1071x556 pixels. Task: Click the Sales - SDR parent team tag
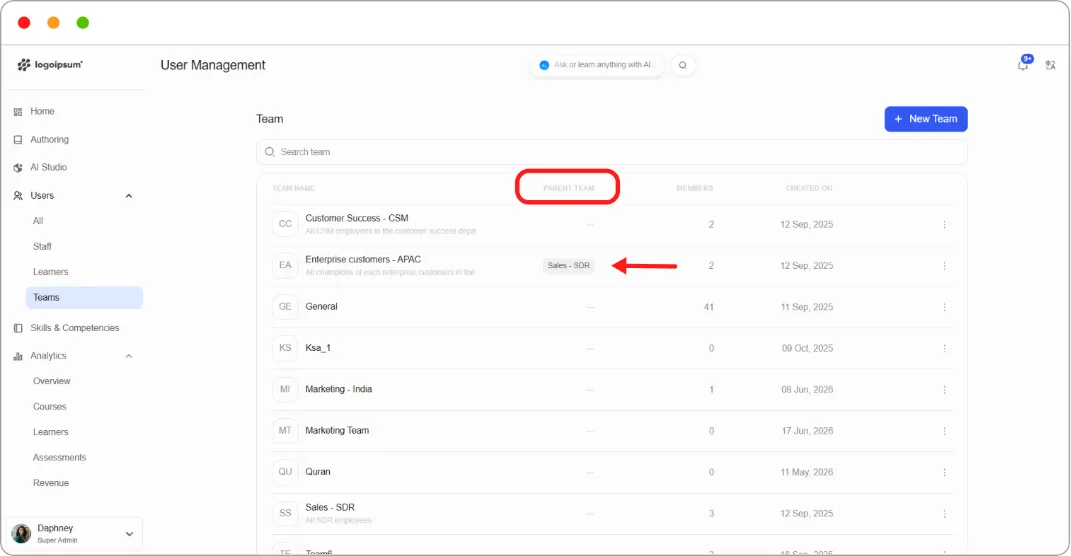click(x=568, y=266)
